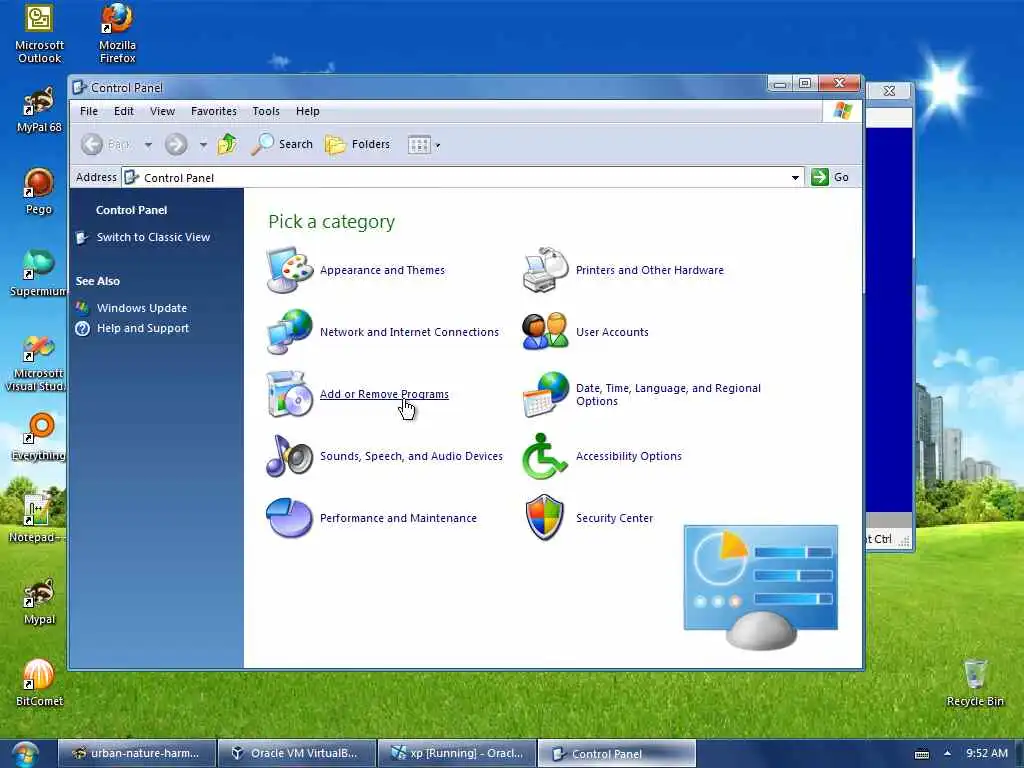
Task: Click the User Accounts people icon
Action: pyautogui.click(x=545, y=332)
